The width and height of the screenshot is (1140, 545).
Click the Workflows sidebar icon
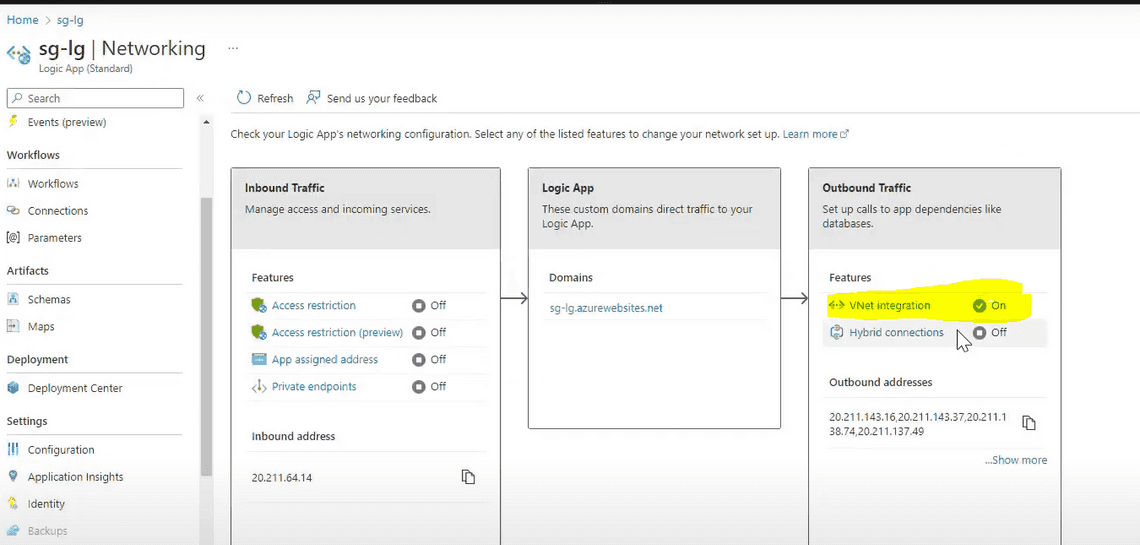(x=13, y=184)
